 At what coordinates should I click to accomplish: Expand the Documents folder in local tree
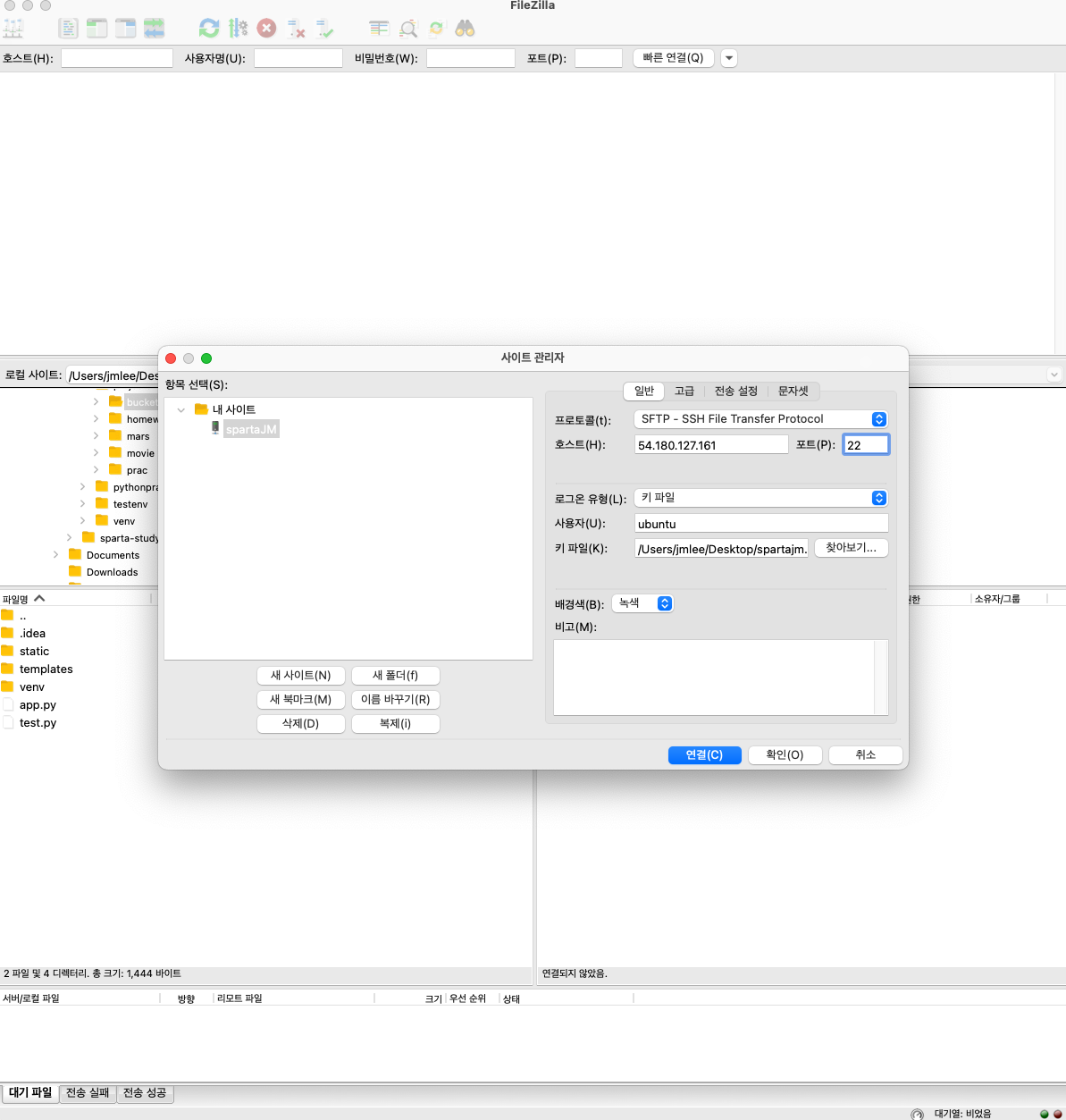[56, 555]
